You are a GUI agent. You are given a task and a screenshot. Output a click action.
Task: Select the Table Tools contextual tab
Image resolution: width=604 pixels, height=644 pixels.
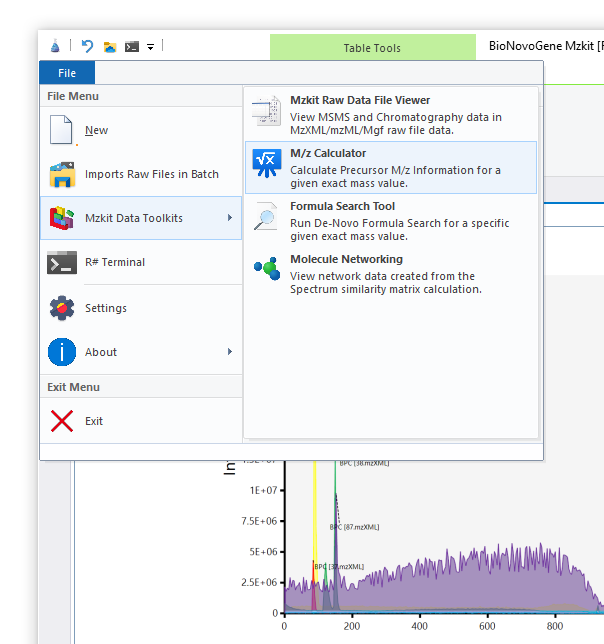click(372, 48)
